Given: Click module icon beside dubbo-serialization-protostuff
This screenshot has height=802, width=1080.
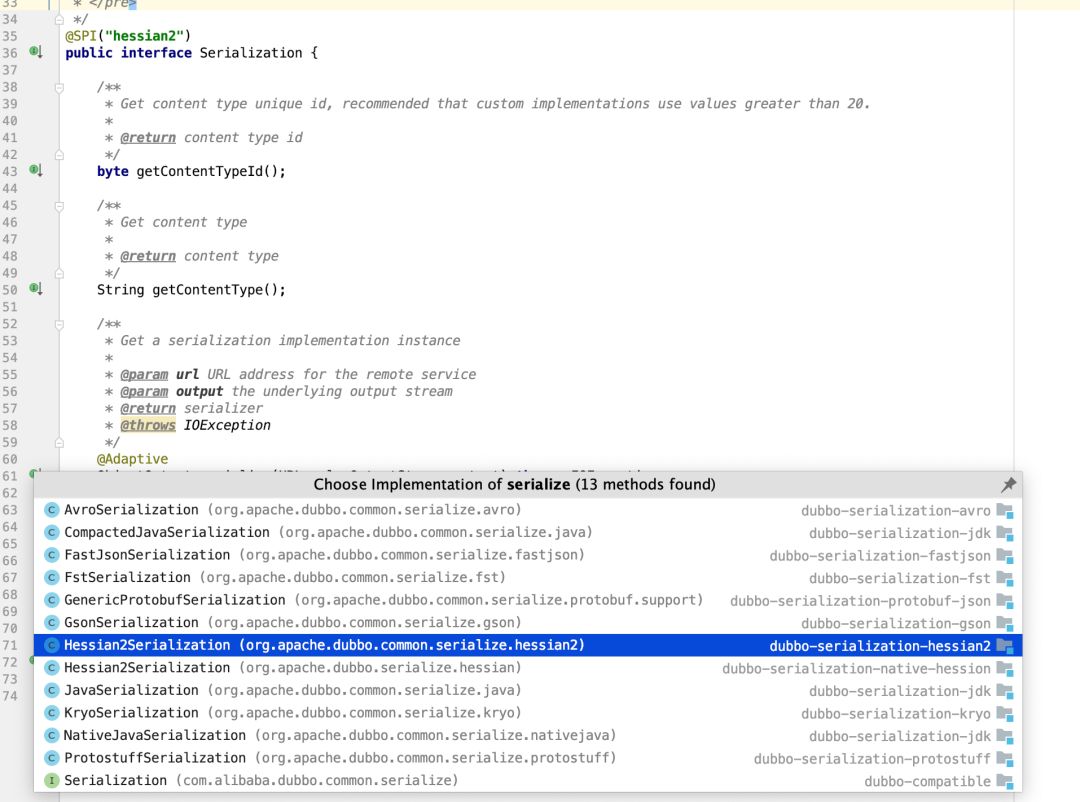Looking at the screenshot, I should (x=1005, y=759).
